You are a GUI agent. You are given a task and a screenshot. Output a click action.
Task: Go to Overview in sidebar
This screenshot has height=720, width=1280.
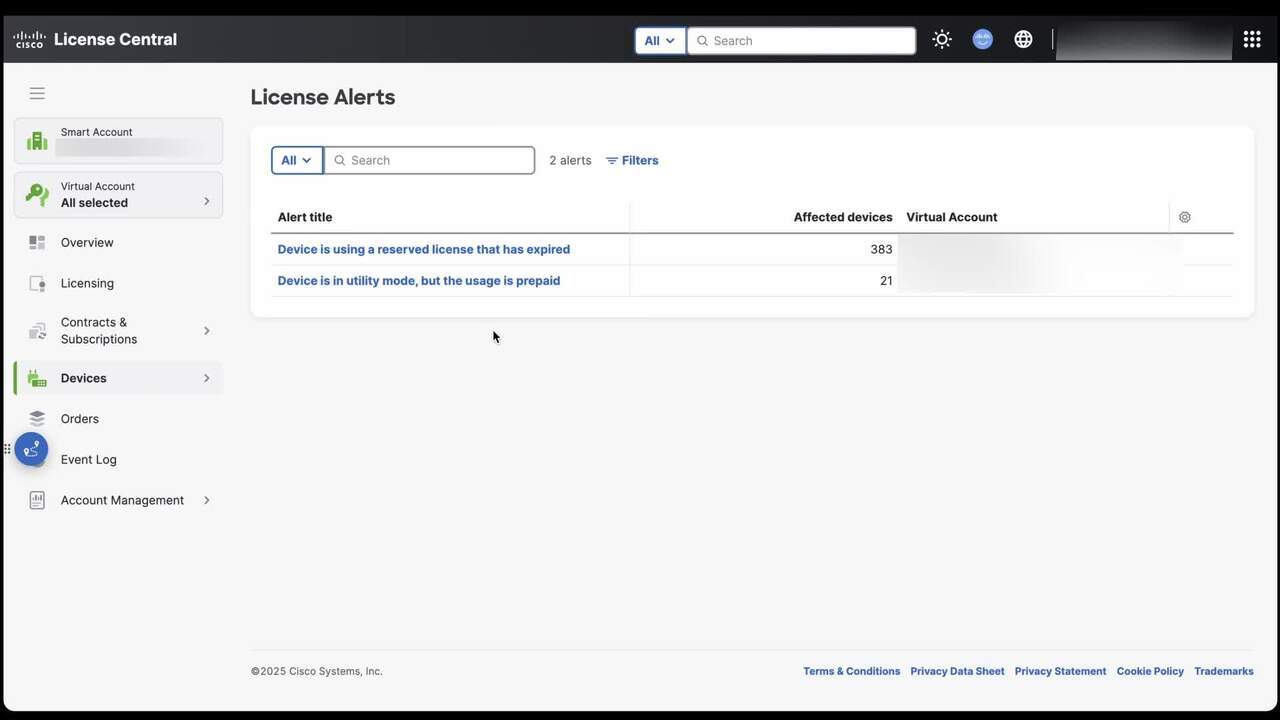[87, 243]
